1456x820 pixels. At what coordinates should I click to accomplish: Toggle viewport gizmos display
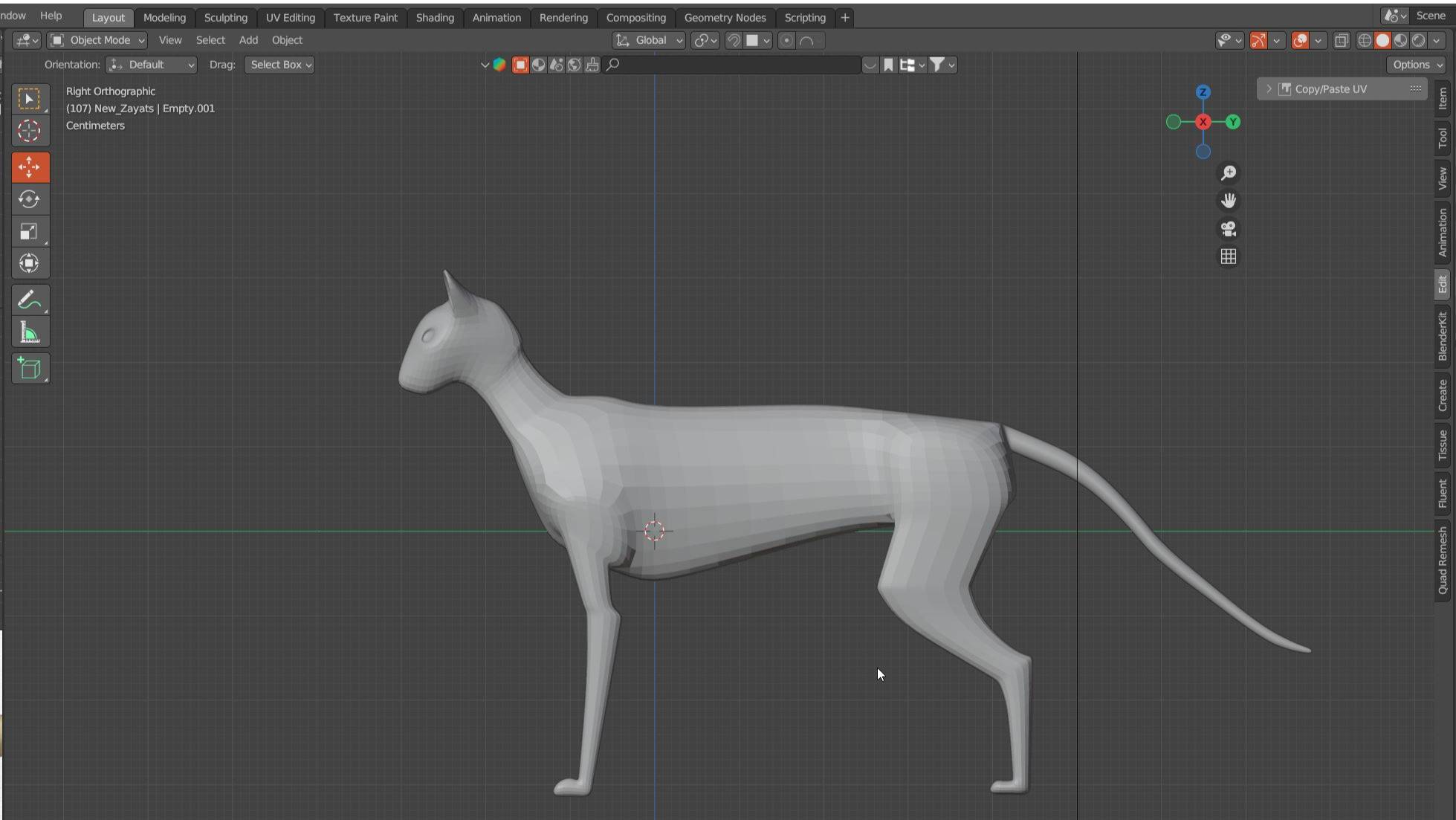click(1258, 40)
